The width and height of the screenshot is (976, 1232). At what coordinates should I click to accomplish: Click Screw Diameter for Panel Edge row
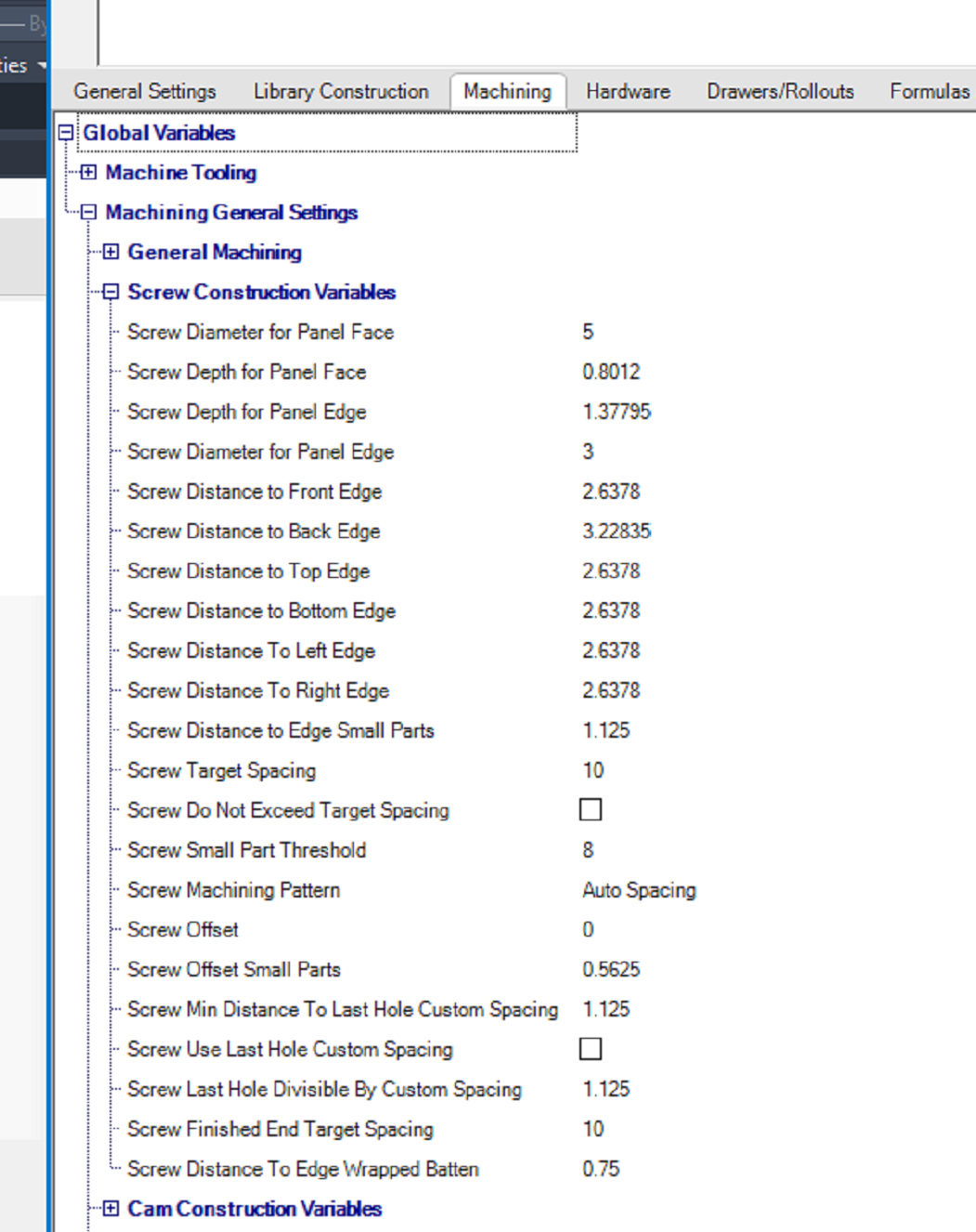point(260,452)
